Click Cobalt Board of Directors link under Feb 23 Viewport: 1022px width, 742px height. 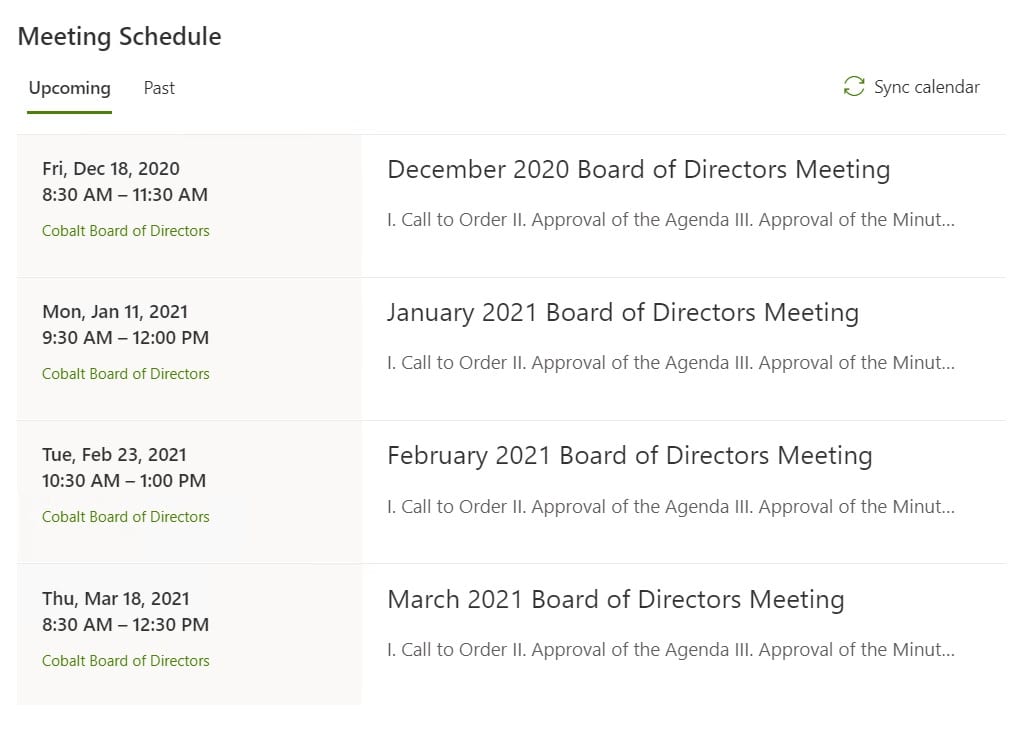[x=126, y=516]
